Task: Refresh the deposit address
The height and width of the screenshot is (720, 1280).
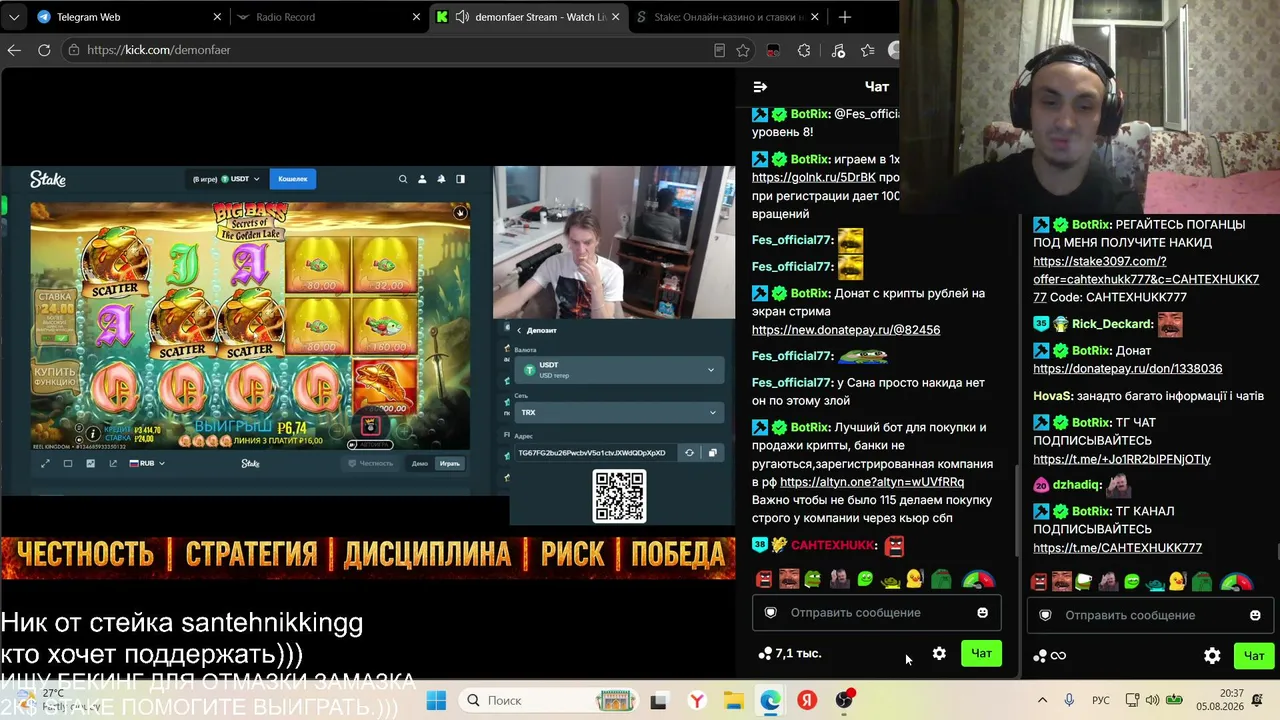Action: pos(689,453)
